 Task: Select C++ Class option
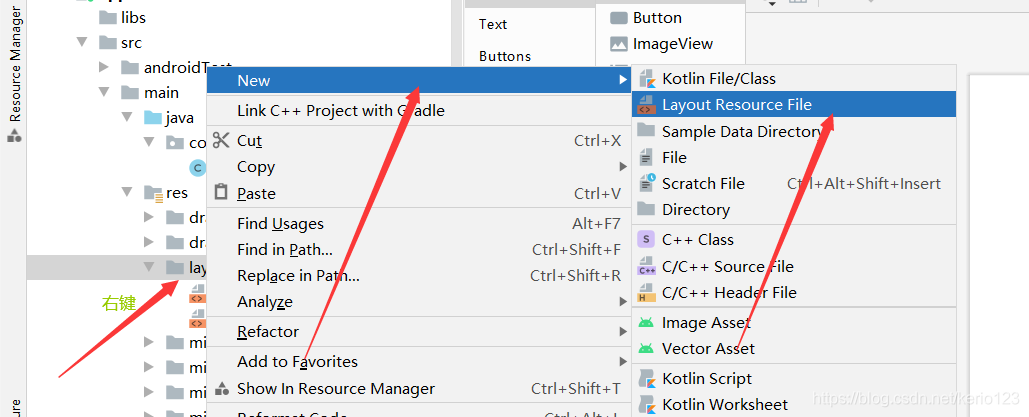794,240
